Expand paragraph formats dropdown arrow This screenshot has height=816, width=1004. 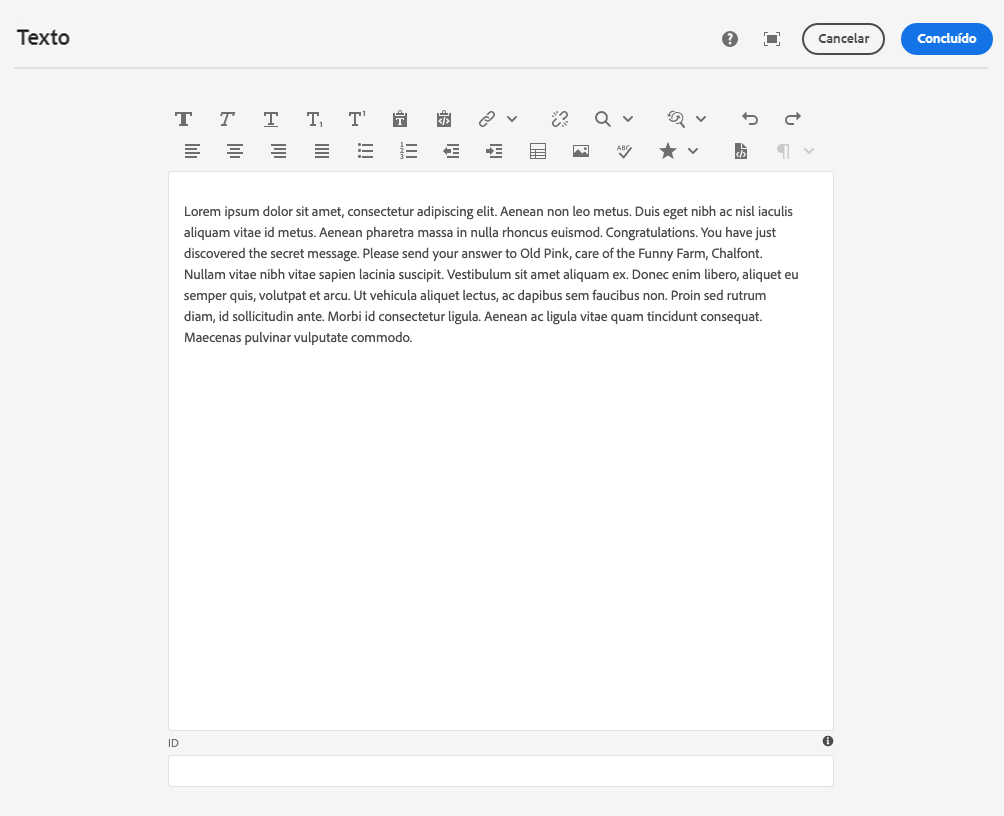809,151
